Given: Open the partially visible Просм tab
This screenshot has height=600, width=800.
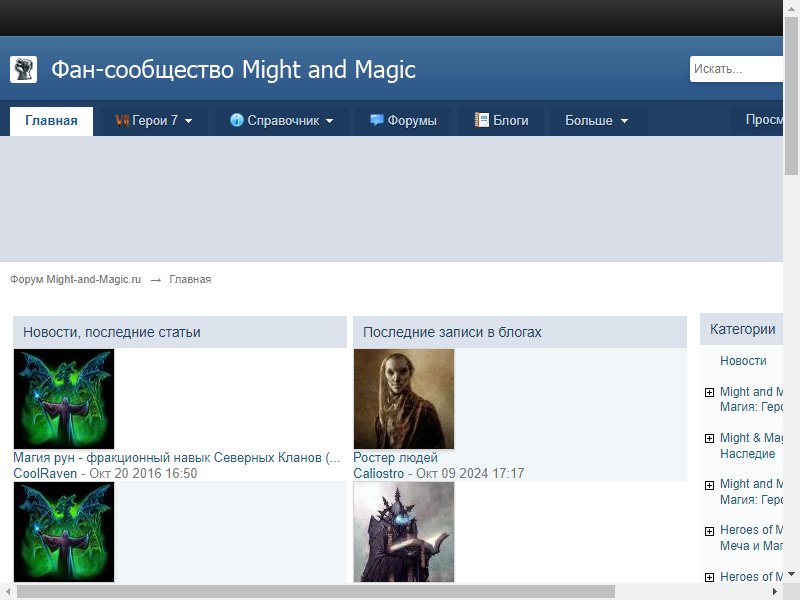Looking at the screenshot, I should coord(758,120).
